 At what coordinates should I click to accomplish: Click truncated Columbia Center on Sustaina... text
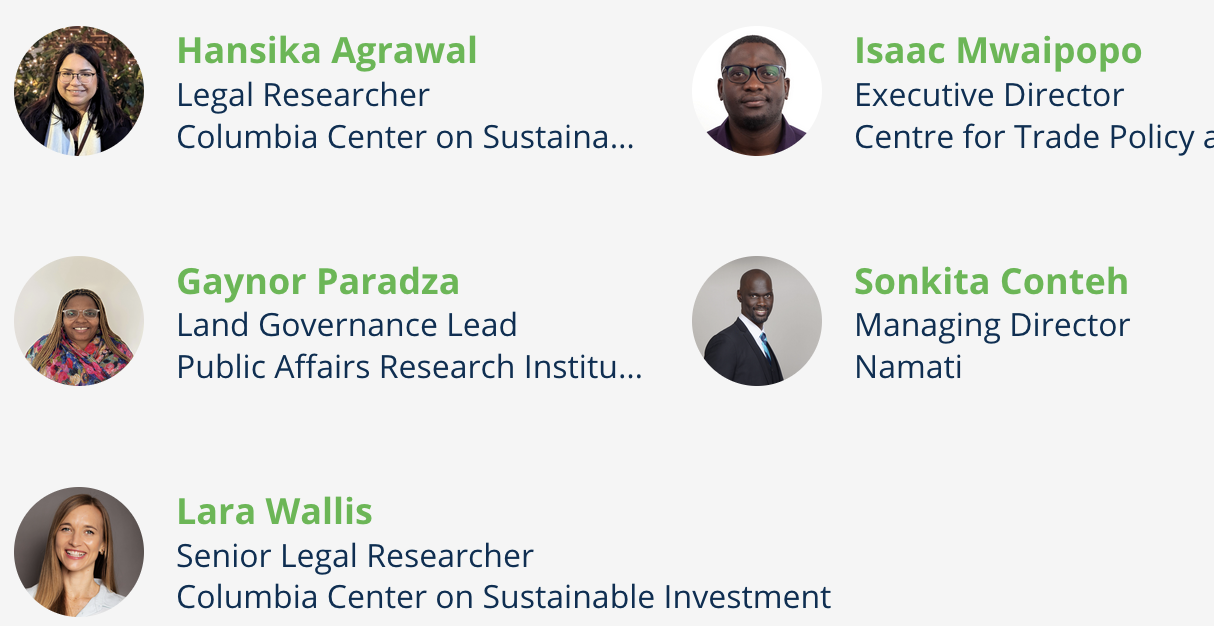pyautogui.click(x=406, y=137)
